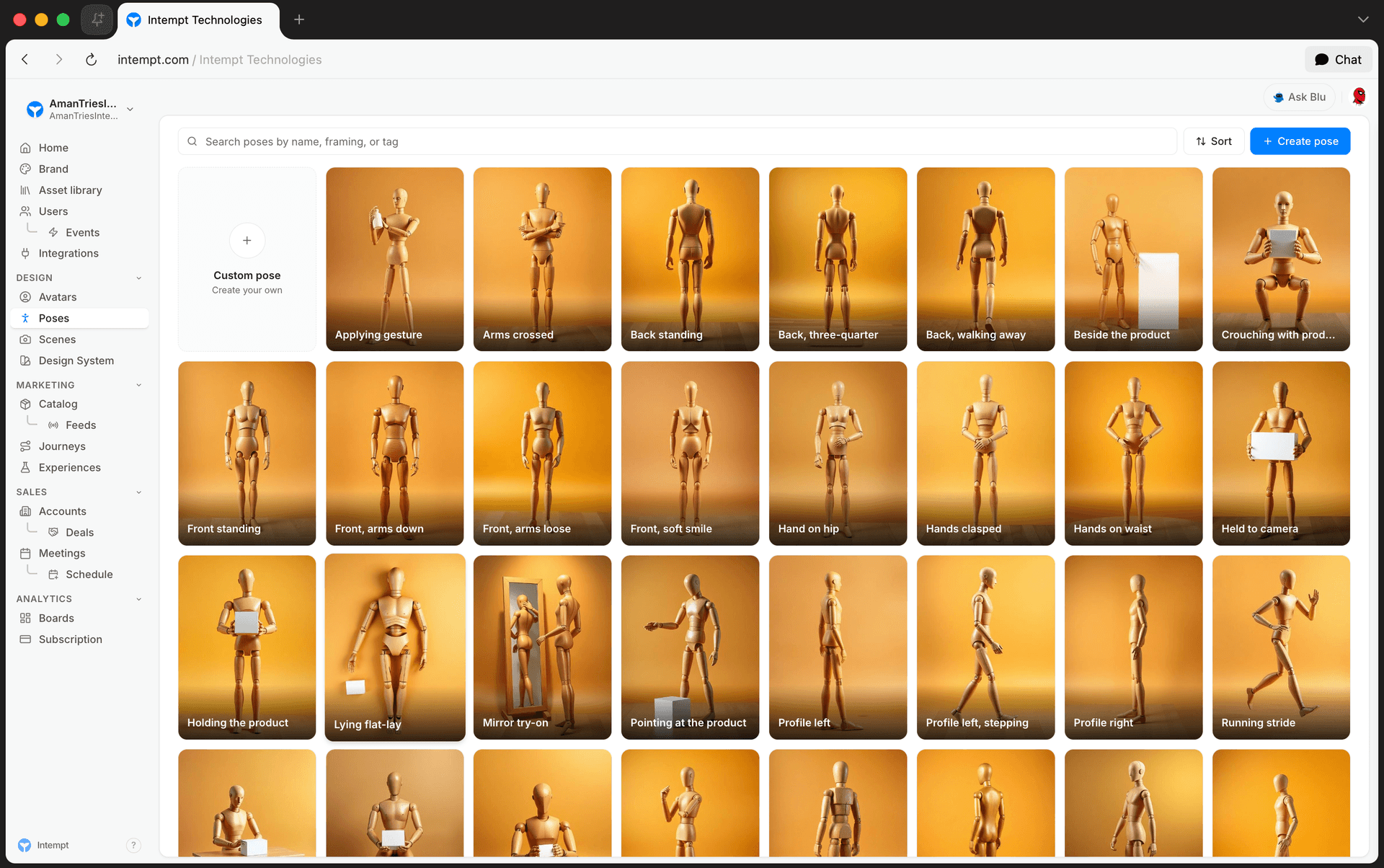This screenshot has width=1384, height=868.
Task: Click the Accounts building icon
Action: 25,511
